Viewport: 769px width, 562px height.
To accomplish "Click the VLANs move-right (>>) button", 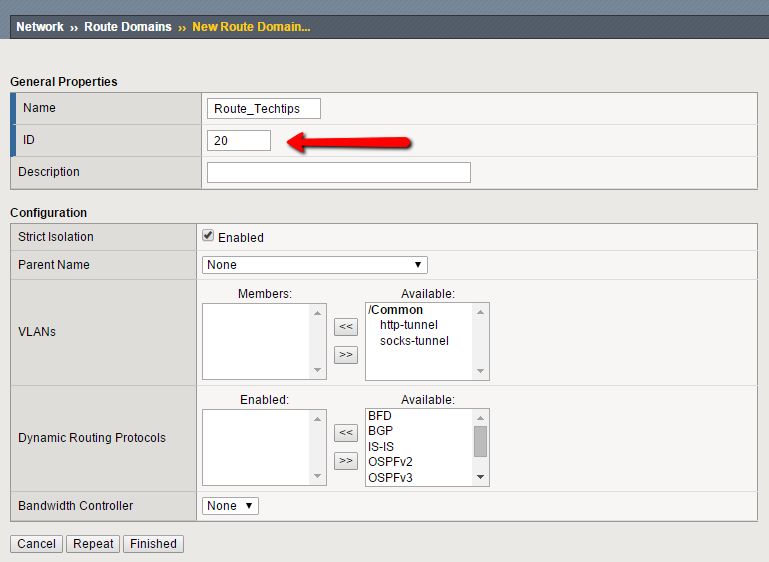I will pyautogui.click(x=345, y=354).
